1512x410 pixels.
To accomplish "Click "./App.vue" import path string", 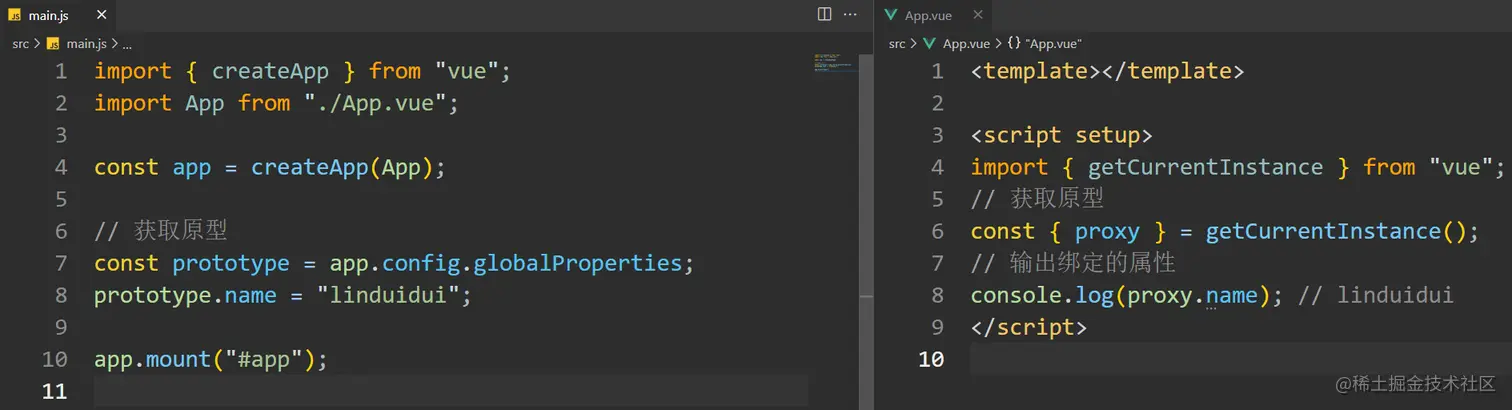I will pyautogui.click(x=376, y=103).
